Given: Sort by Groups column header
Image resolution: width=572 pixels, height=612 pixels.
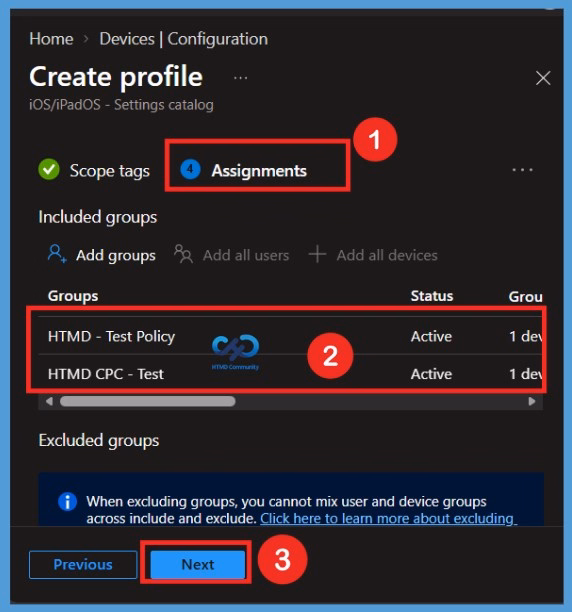Looking at the screenshot, I should 73,296.
